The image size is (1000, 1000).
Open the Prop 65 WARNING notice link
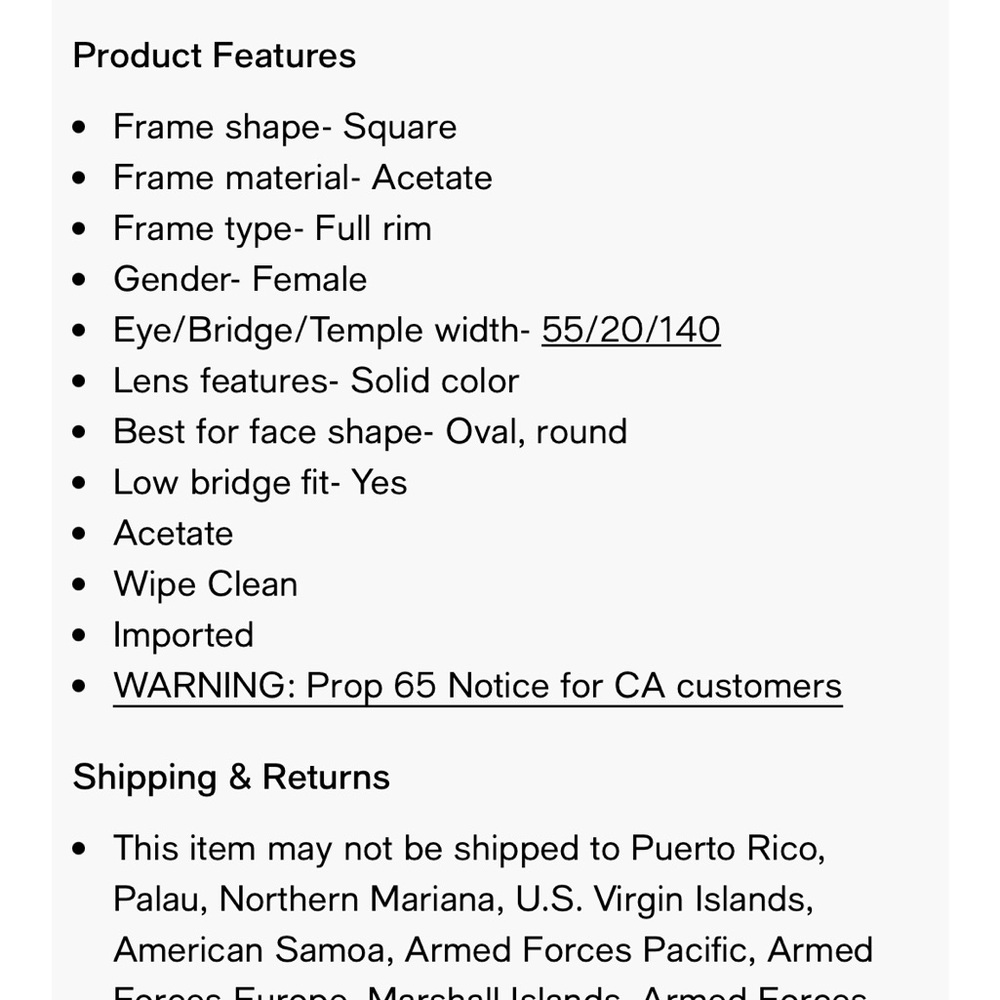[478, 686]
